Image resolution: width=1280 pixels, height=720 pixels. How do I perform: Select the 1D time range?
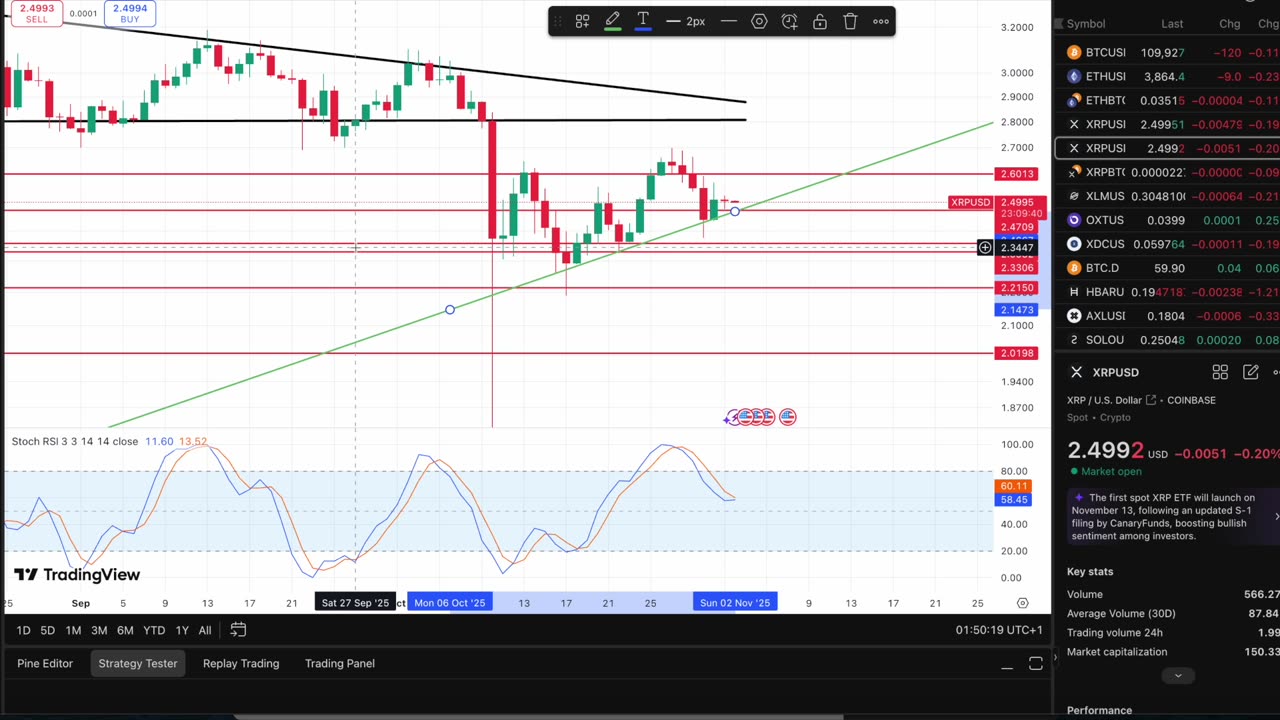[23, 630]
